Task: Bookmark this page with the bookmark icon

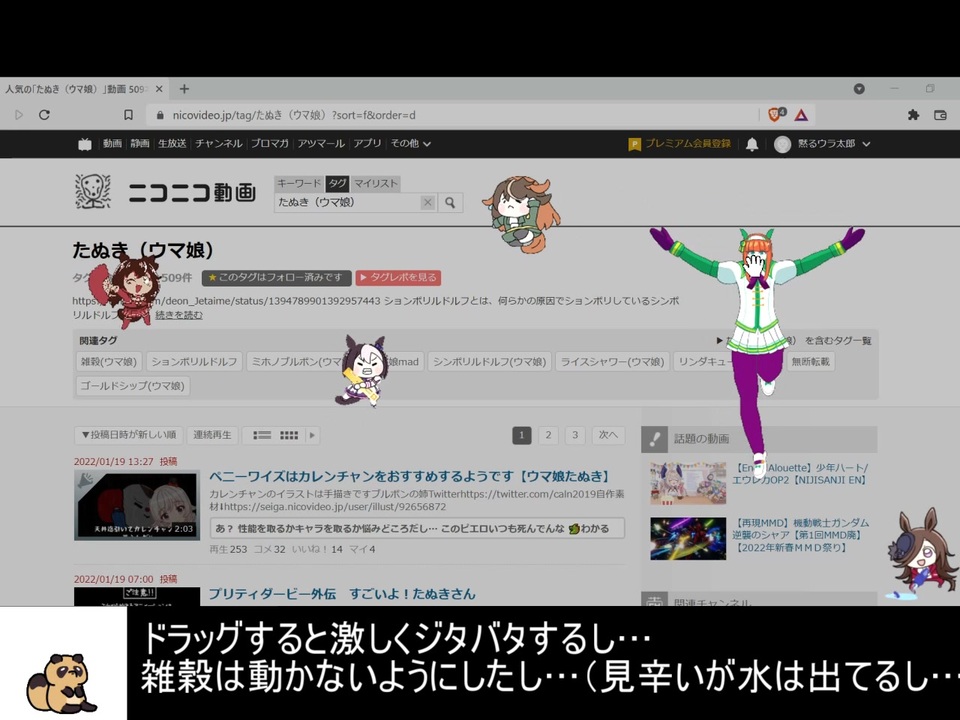Action: pyautogui.click(x=128, y=115)
